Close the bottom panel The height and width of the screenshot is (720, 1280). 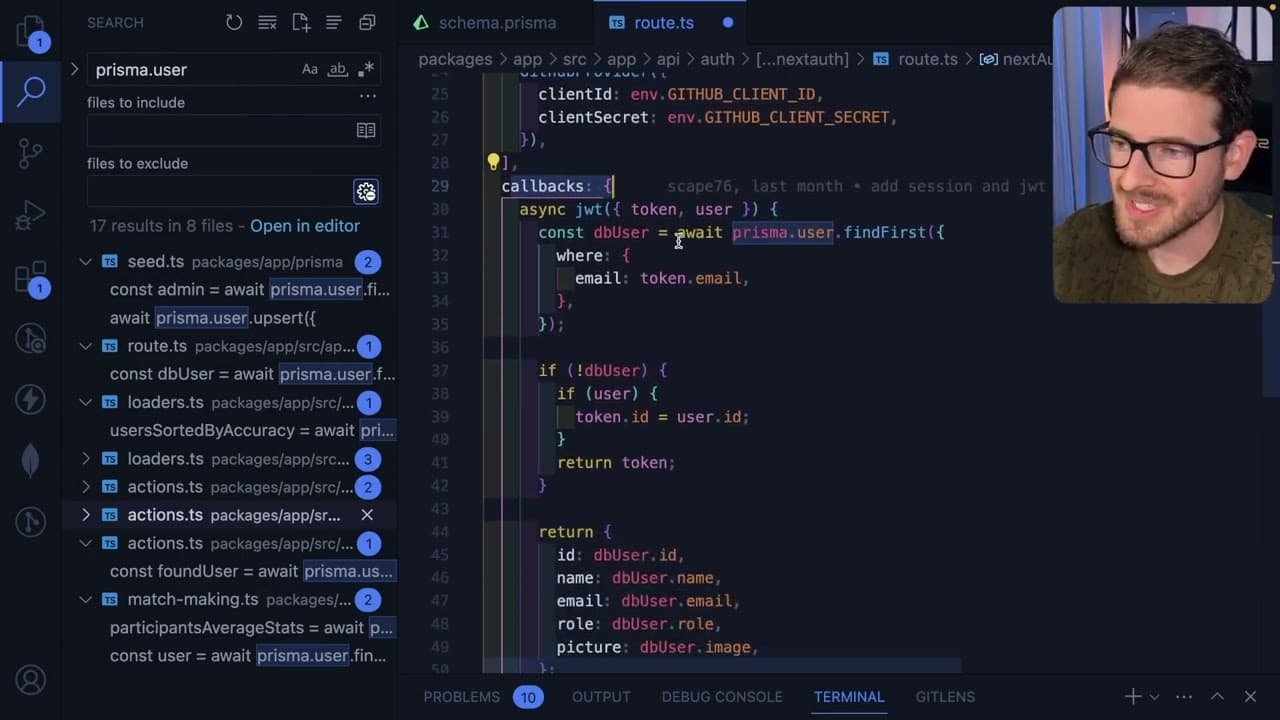[x=1250, y=696]
